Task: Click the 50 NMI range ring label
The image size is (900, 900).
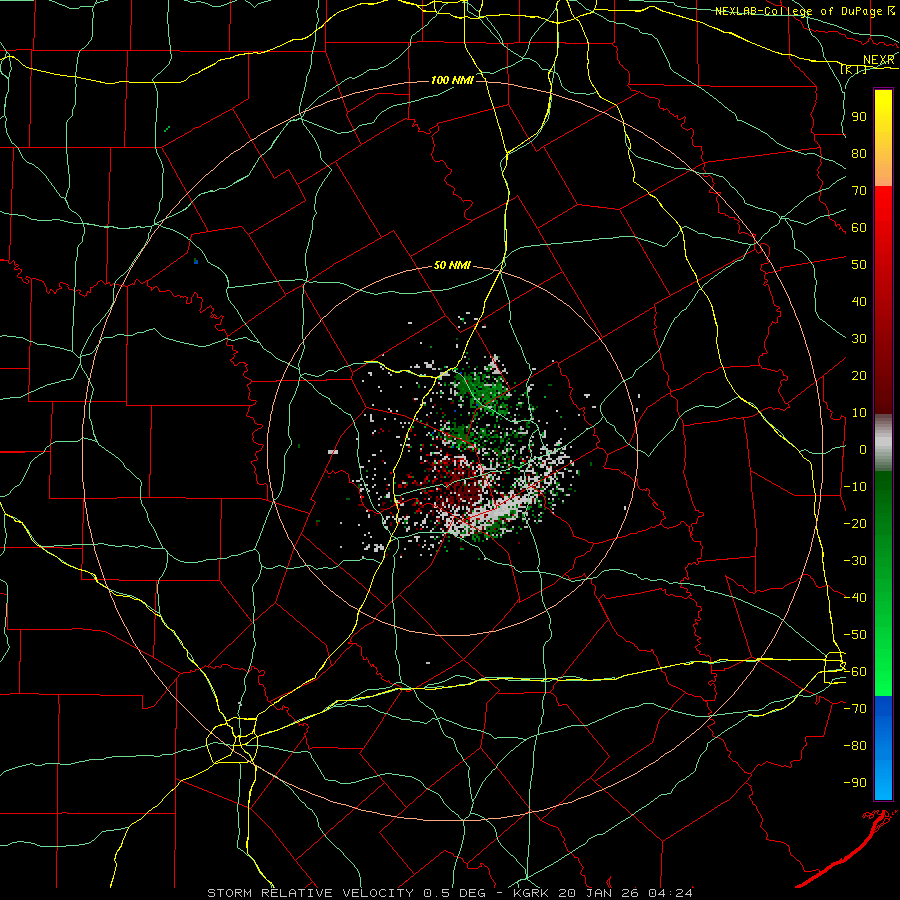Action: [452, 265]
